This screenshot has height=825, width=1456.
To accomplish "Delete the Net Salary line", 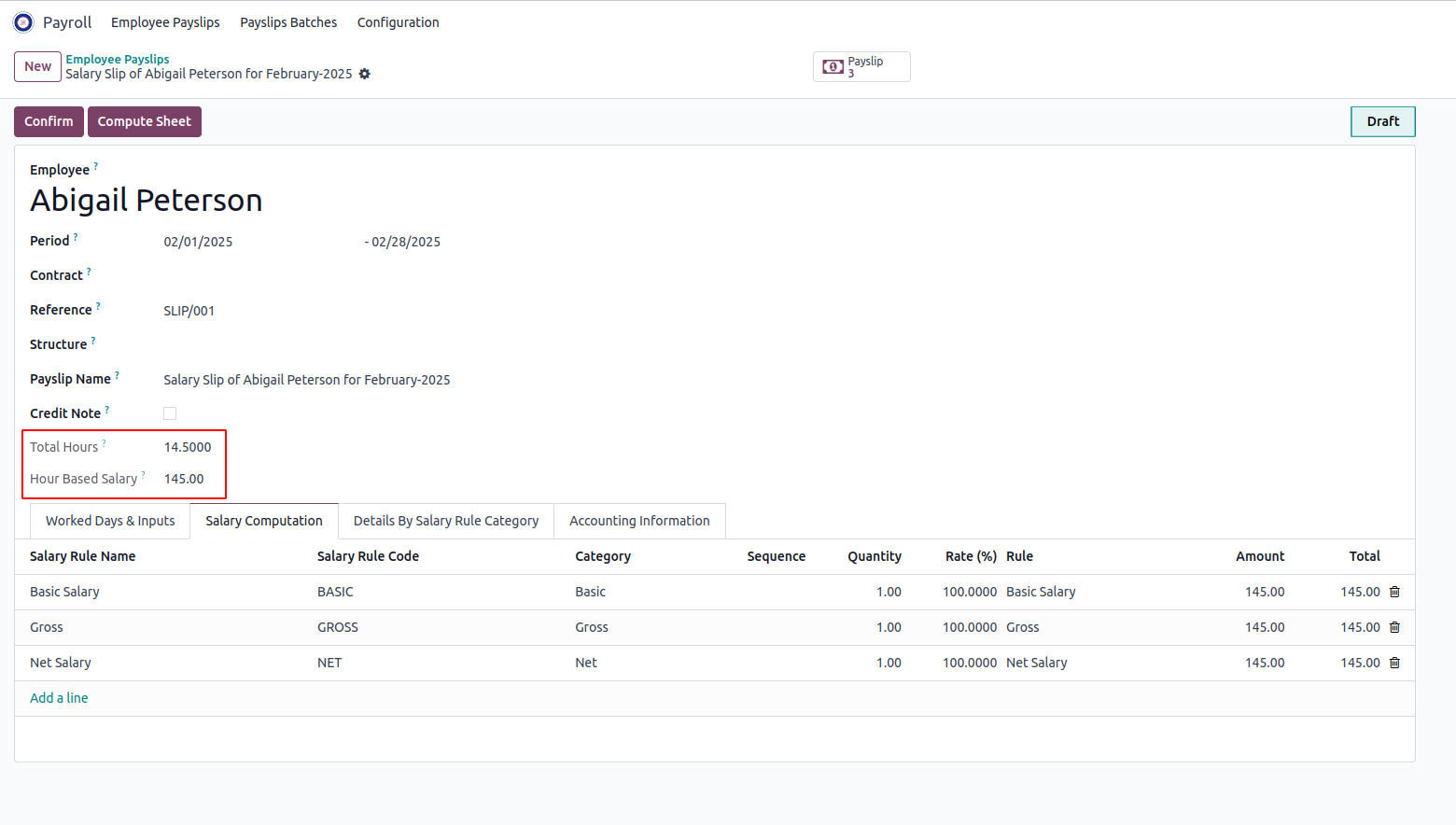I will coord(1394,663).
